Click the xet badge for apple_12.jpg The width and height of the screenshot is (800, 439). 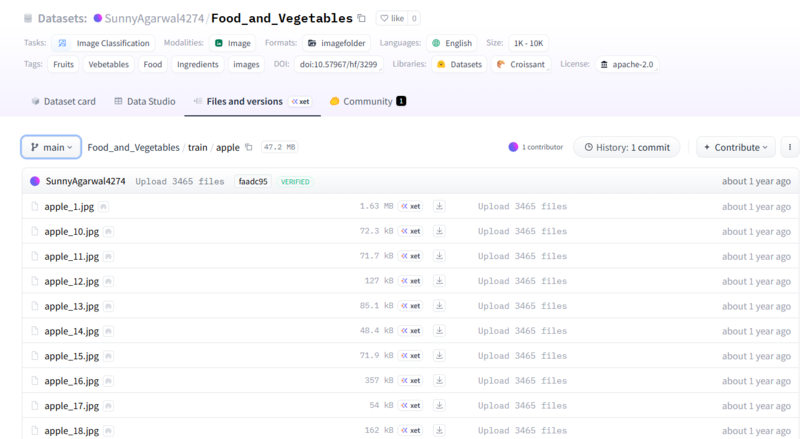tap(410, 281)
